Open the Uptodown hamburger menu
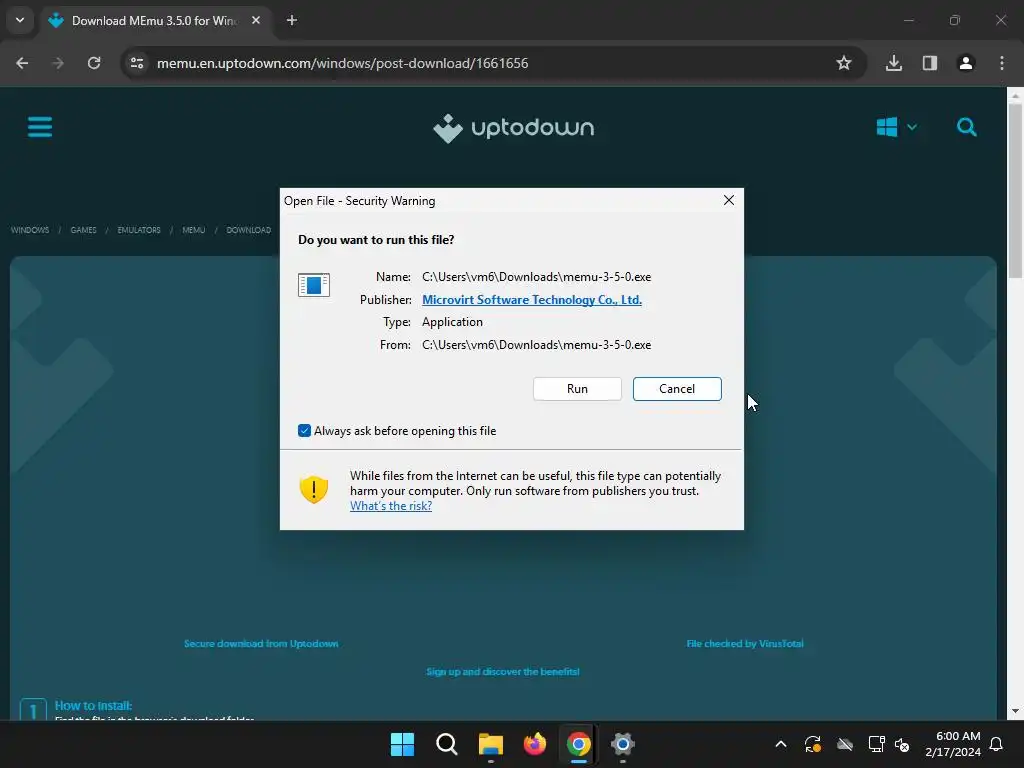1024x768 pixels. coord(40,127)
